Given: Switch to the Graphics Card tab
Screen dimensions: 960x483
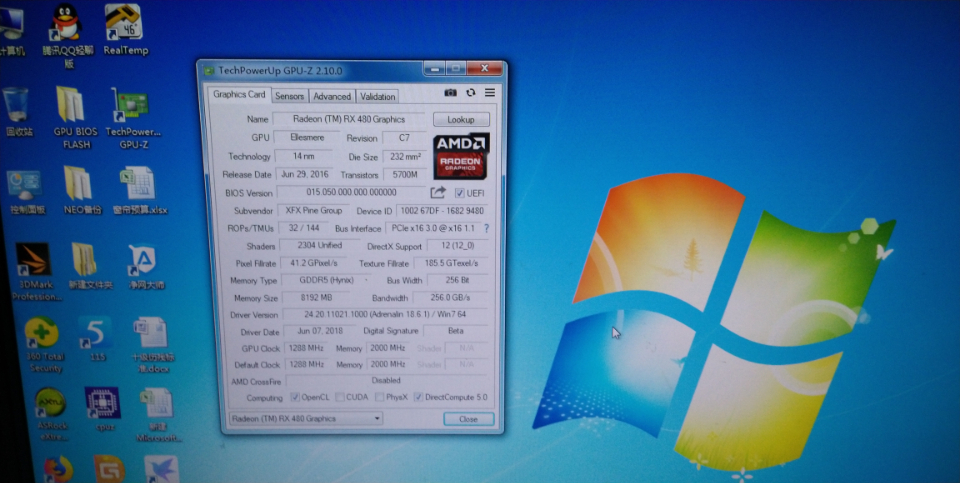Looking at the screenshot, I should 239,95.
